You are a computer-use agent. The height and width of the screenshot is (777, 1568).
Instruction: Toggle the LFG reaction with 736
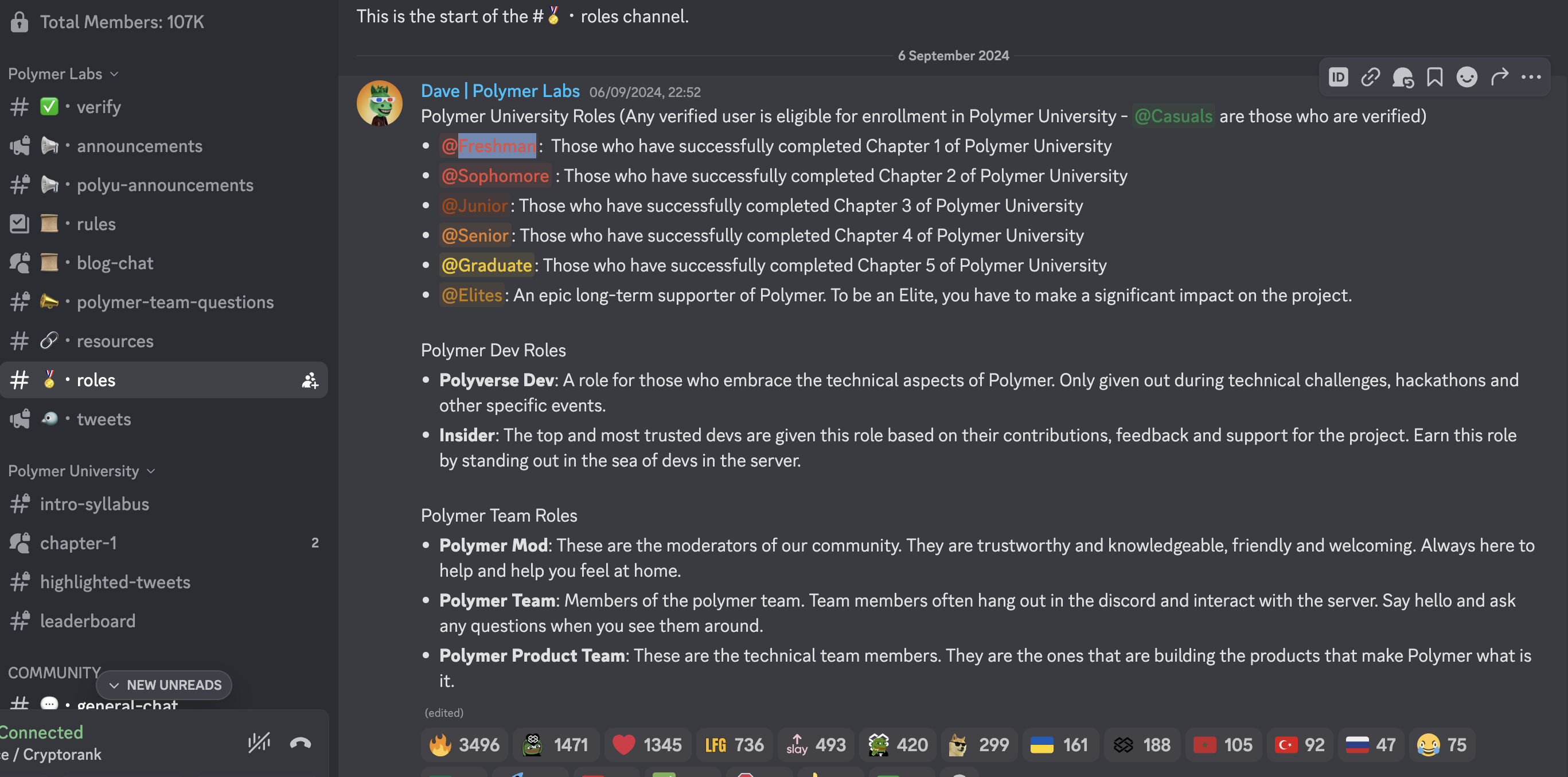734,745
